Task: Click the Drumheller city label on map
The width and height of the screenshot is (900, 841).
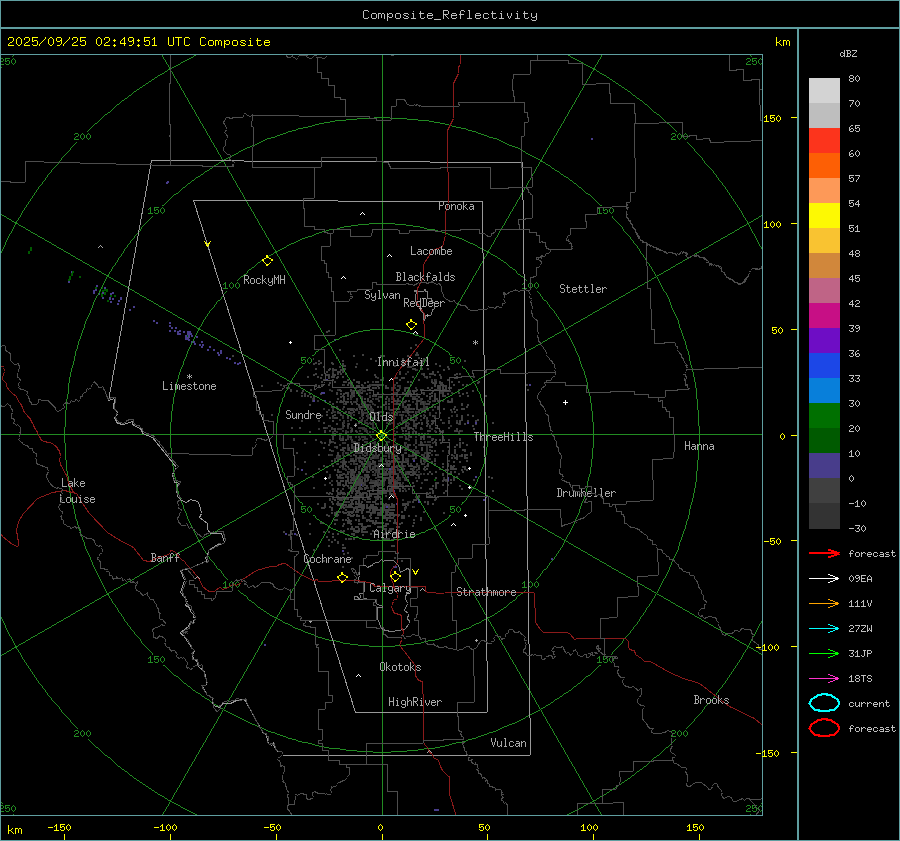Action: tap(586, 493)
